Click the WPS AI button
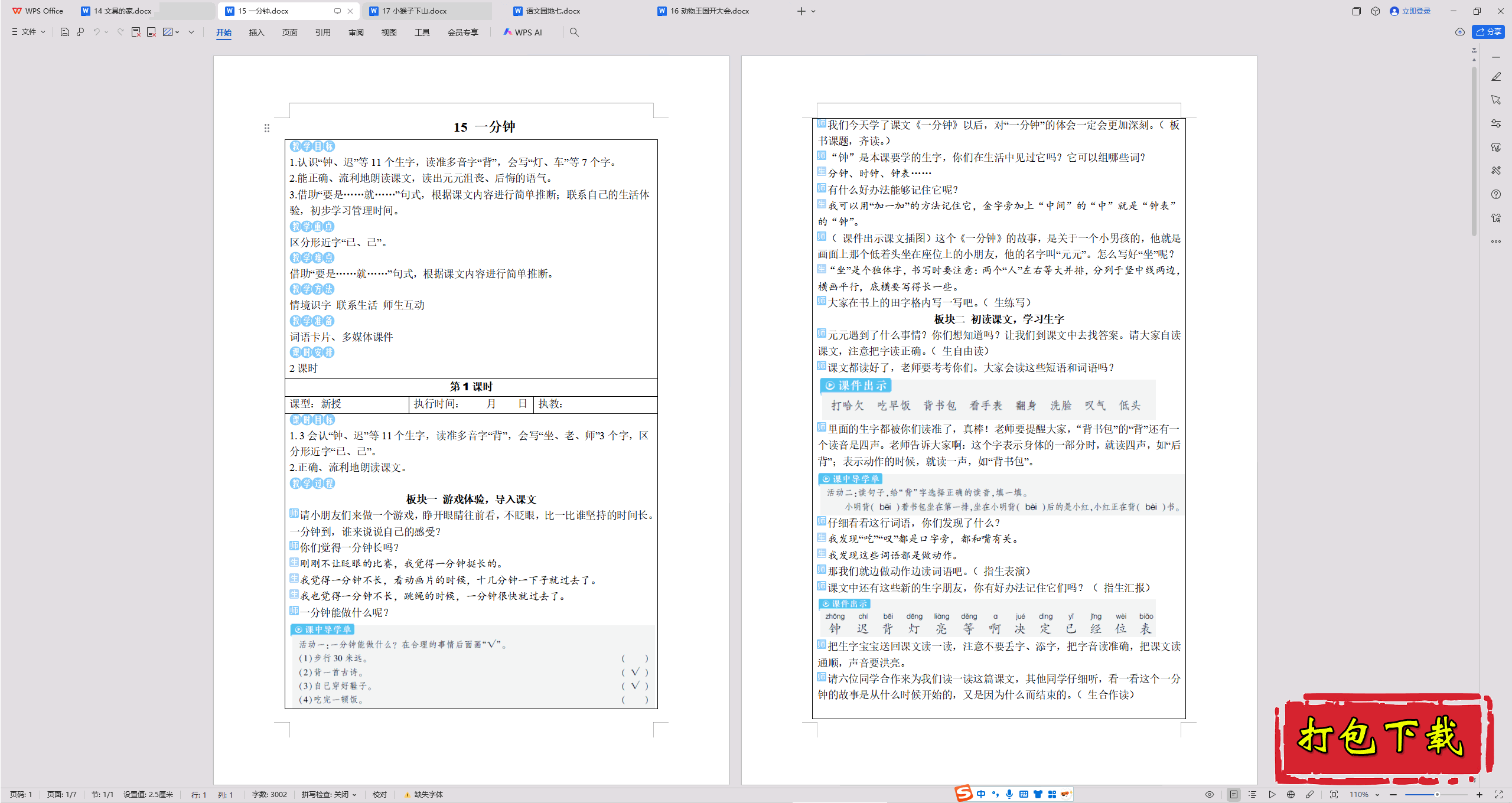This screenshot has height=803, width=1512. (x=523, y=32)
